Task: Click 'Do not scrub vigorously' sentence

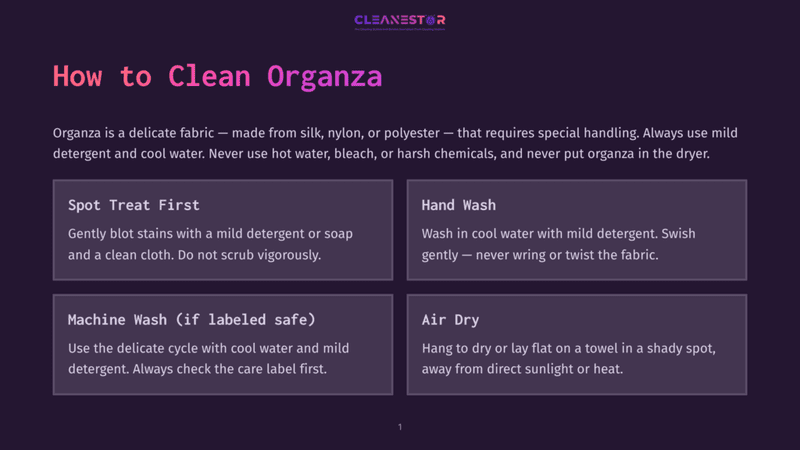Action: point(249,255)
